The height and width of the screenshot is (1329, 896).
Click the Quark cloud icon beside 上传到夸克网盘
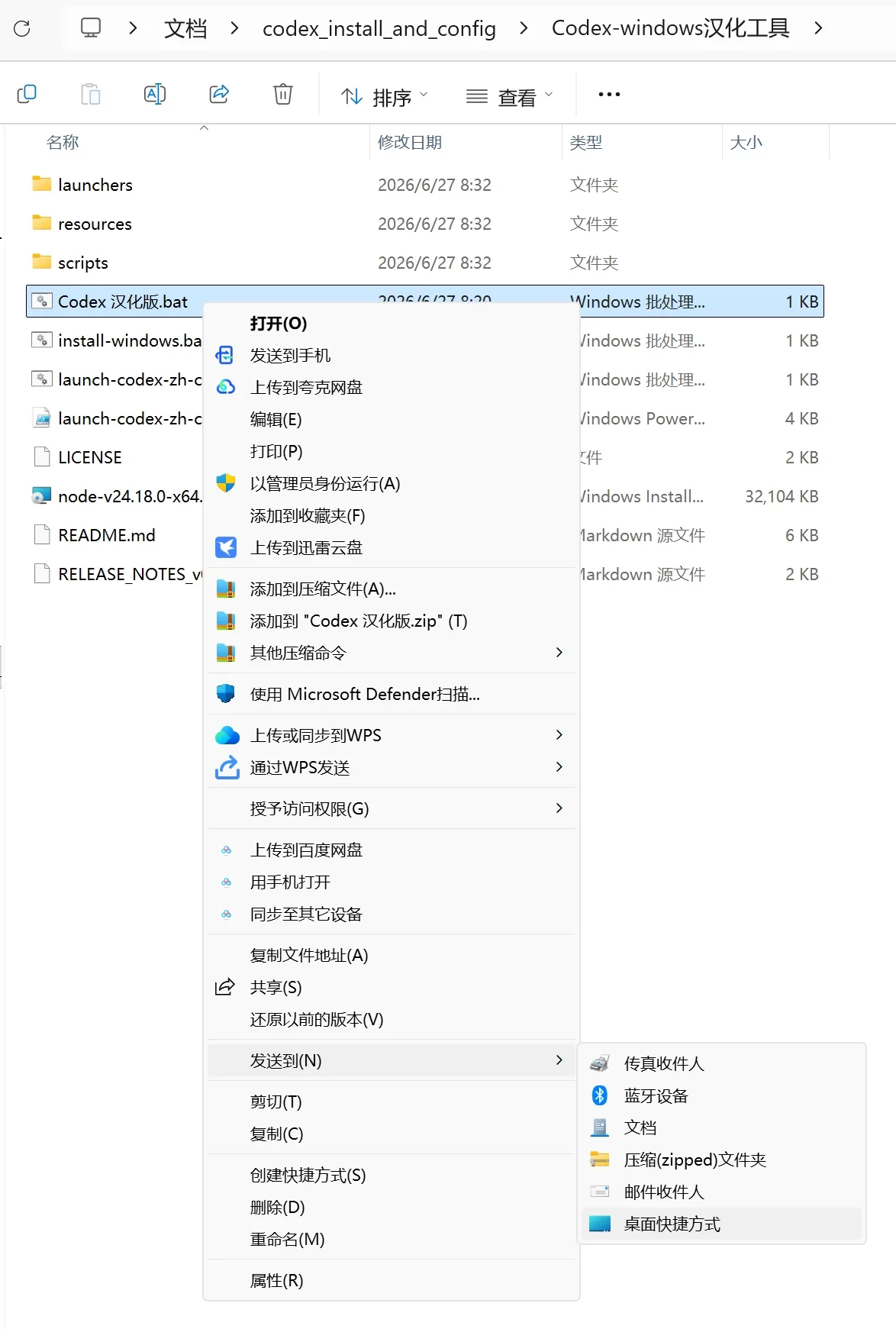tap(226, 387)
